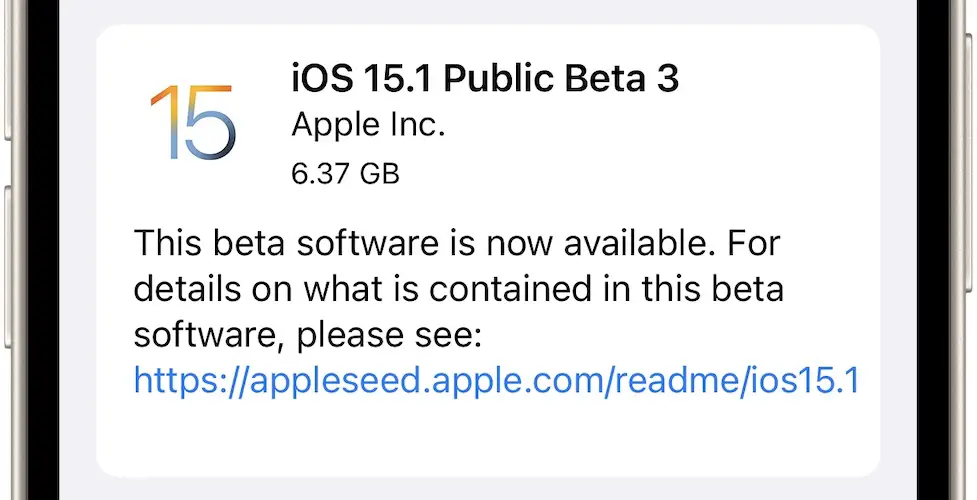Screen dimensions: 977x500
Task: Click the gray background above the update card
Action: click(488, 12)
